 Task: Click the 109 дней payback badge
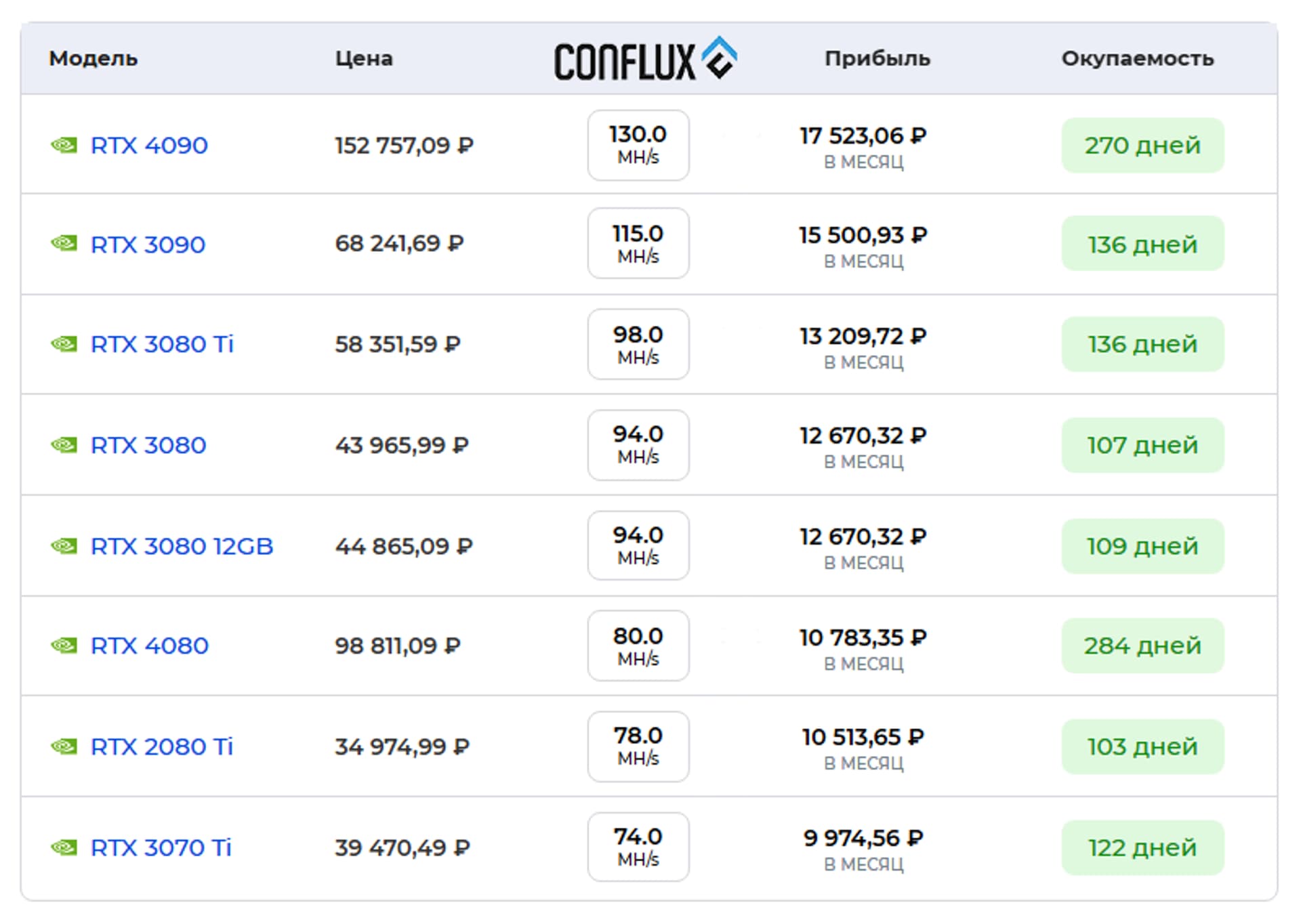pos(1142,546)
